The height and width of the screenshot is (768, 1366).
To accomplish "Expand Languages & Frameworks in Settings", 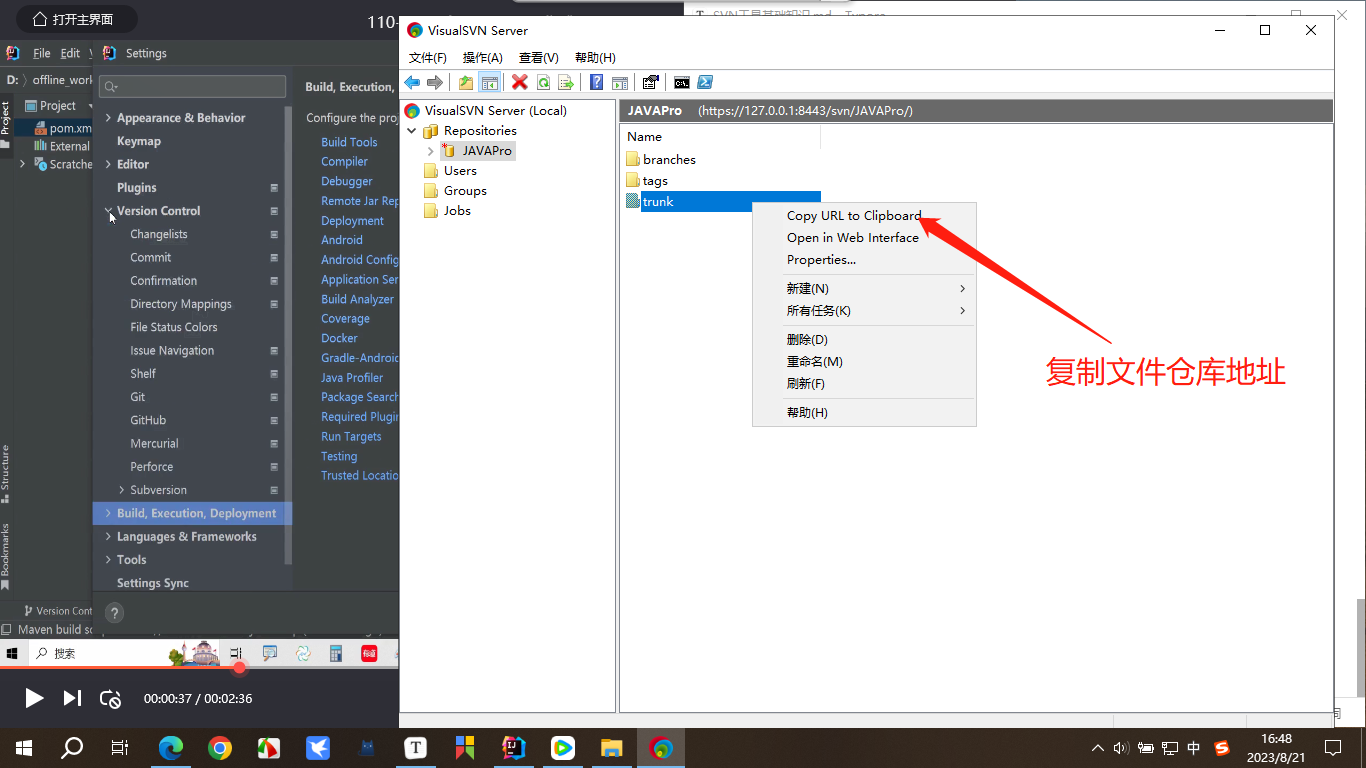I will coord(108,537).
